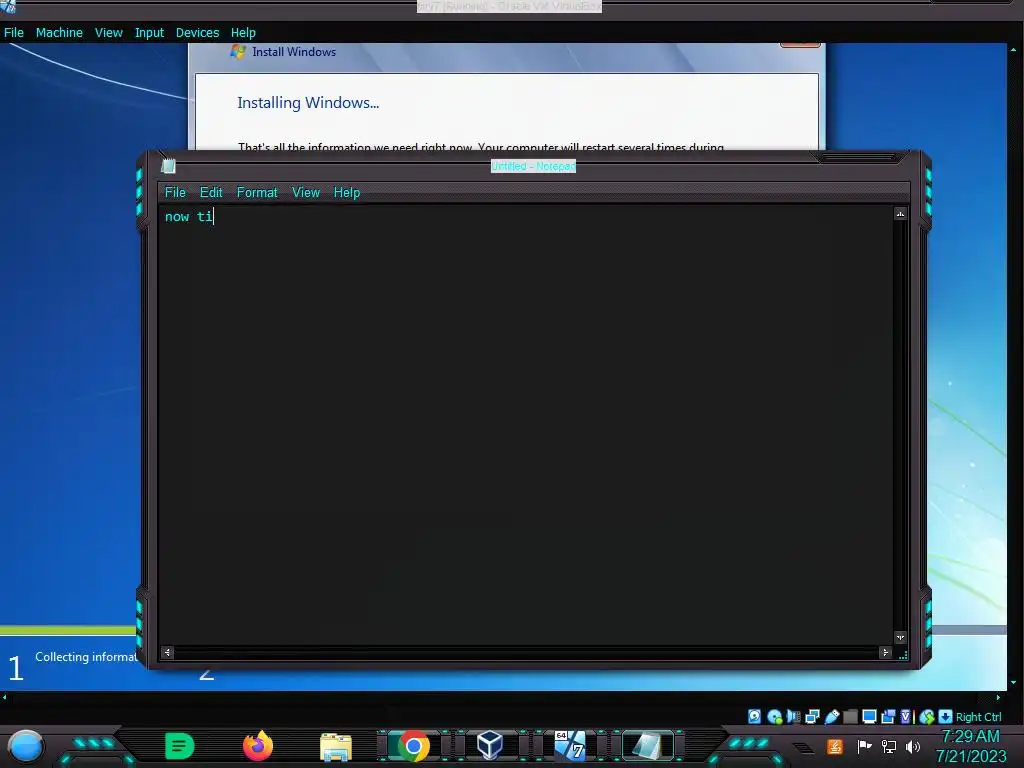Click the Installing Windows... heading
1024x768 pixels.
coord(308,103)
